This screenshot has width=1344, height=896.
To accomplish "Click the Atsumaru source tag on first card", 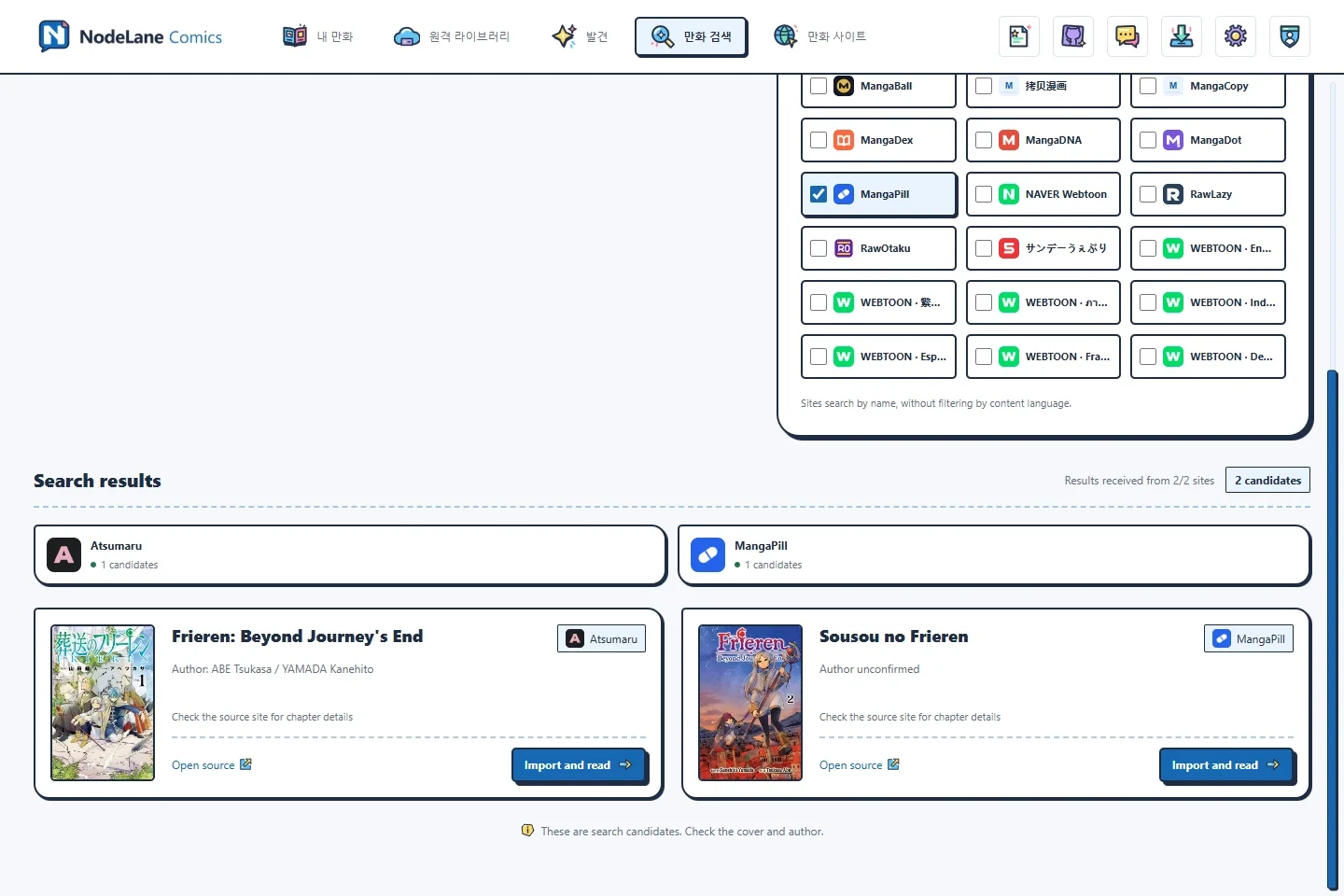I will pyautogui.click(x=602, y=638).
